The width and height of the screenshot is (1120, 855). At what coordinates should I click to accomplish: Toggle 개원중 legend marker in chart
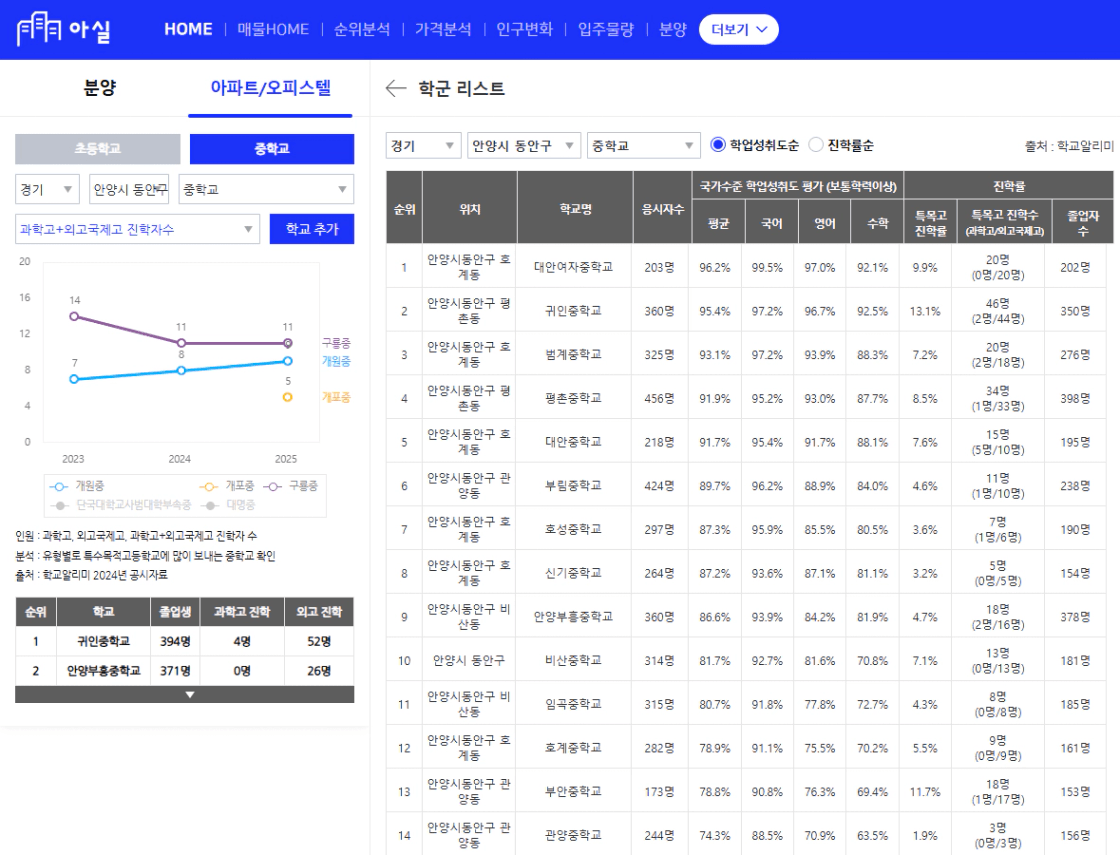(59, 486)
